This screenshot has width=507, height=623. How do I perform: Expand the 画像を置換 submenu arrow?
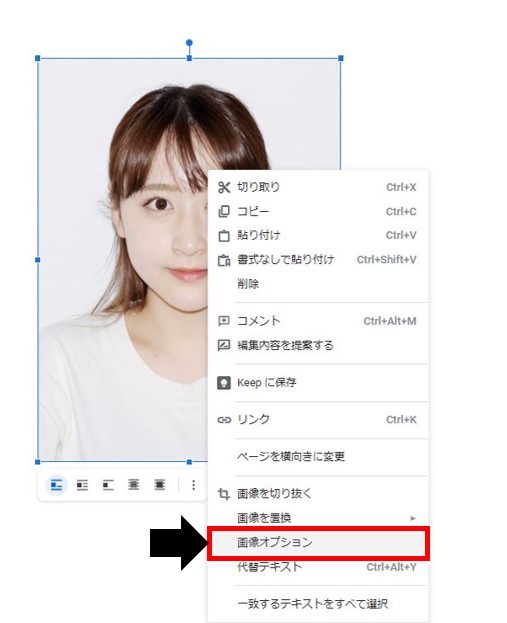(x=413, y=518)
